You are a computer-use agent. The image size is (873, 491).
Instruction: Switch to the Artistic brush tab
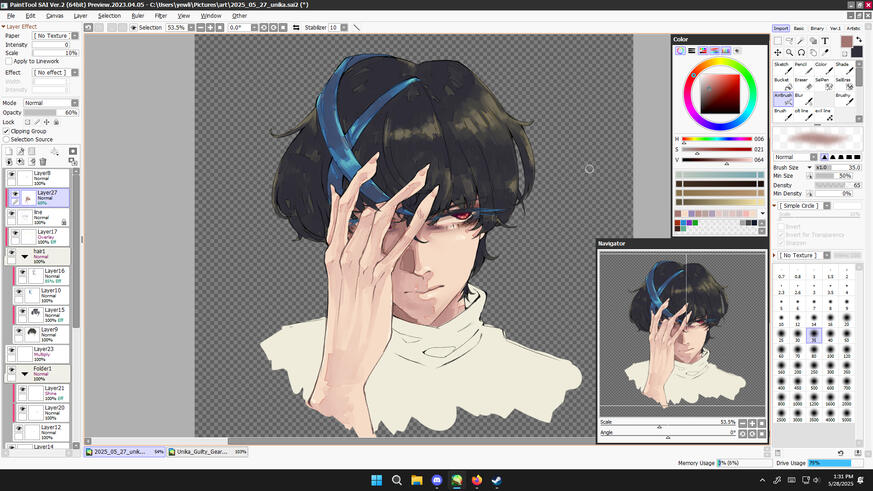[x=853, y=28]
